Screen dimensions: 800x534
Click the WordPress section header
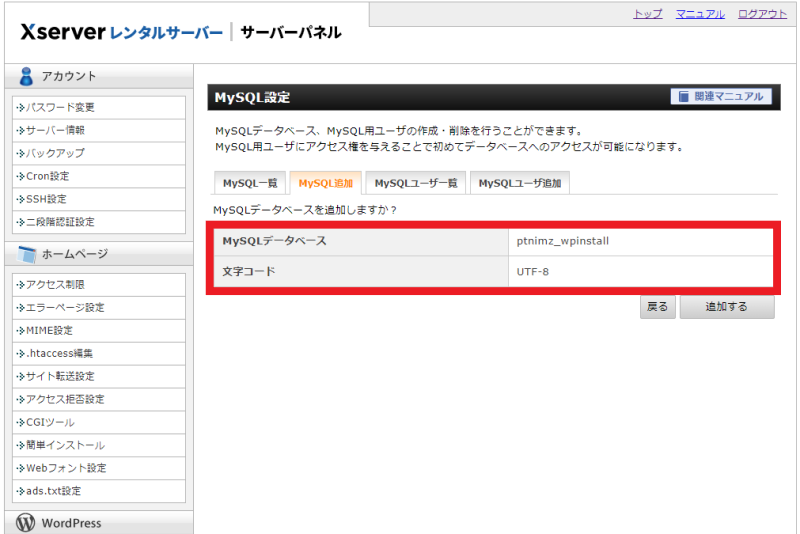point(99,523)
